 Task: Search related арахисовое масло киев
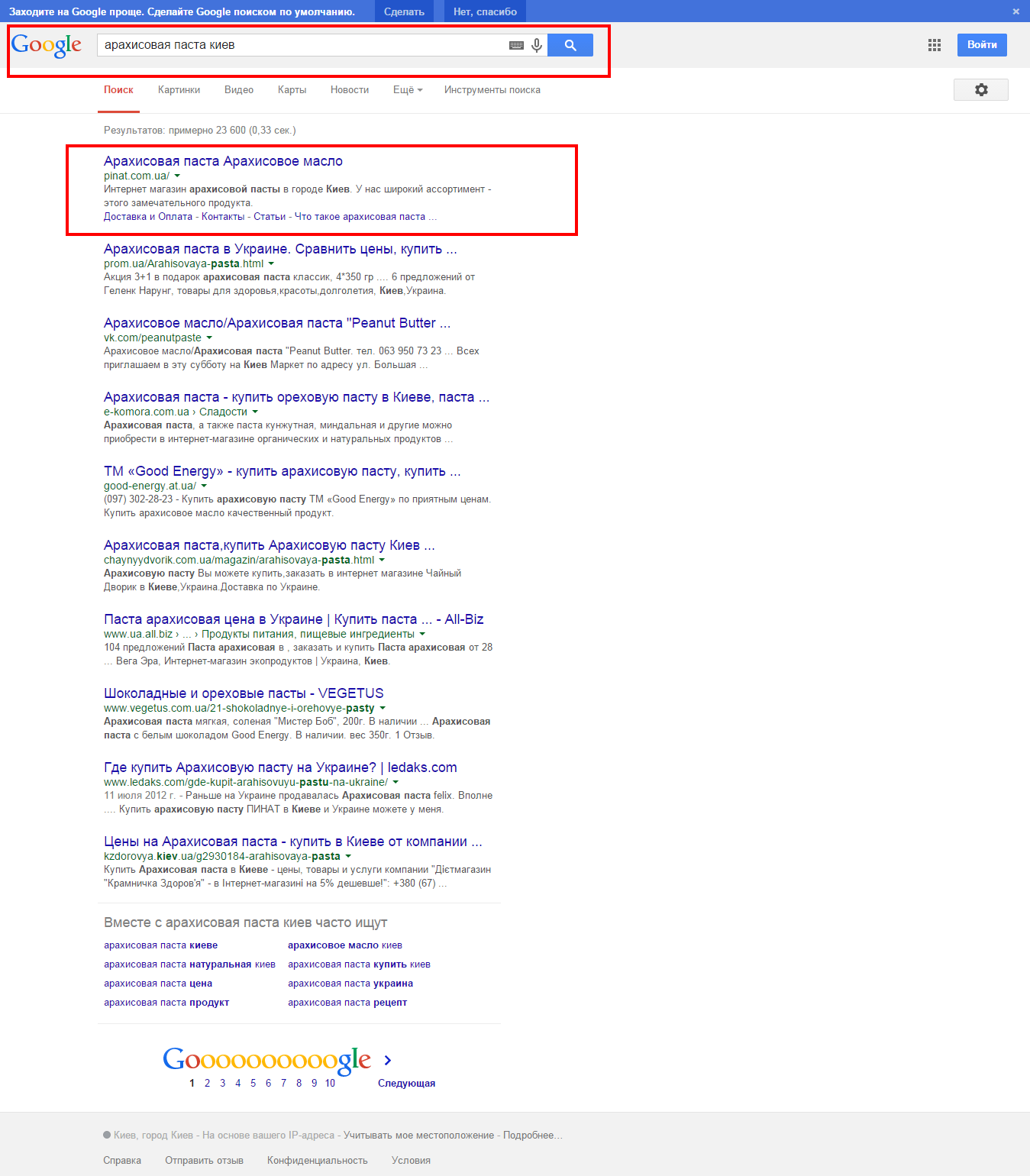point(345,945)
